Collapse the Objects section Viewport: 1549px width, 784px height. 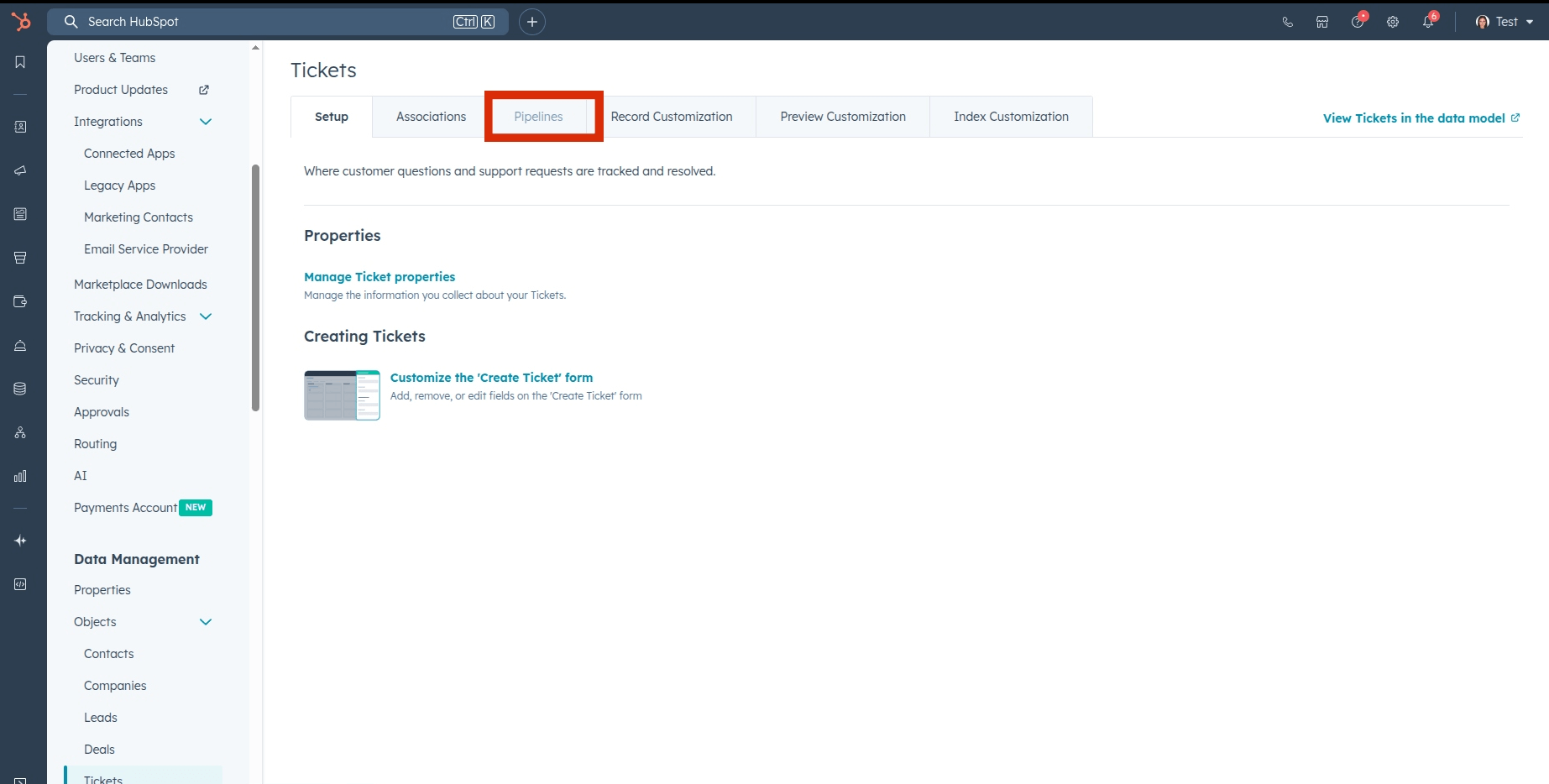(206, 622)
